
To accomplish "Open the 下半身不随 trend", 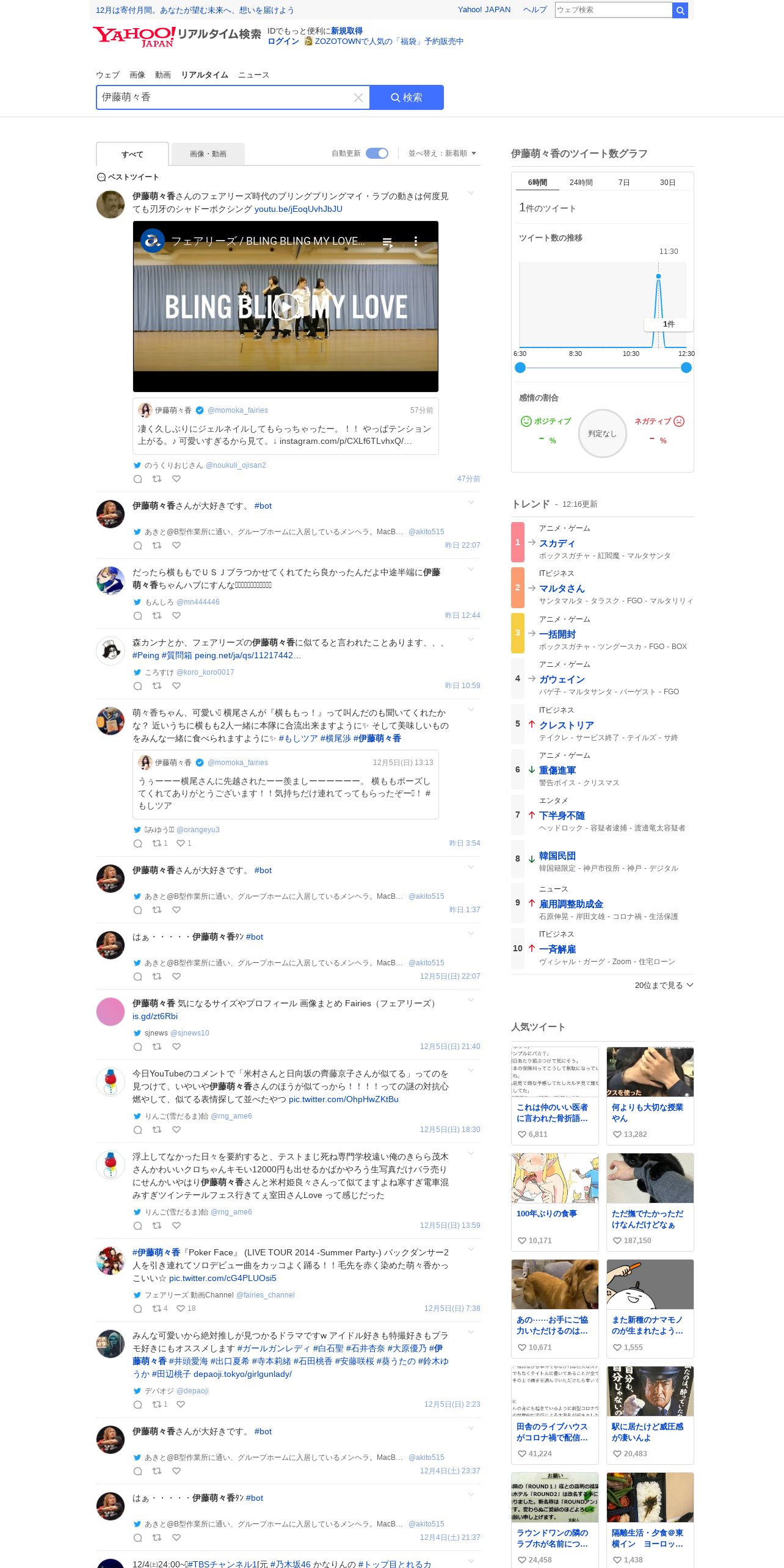I will 562,816.
